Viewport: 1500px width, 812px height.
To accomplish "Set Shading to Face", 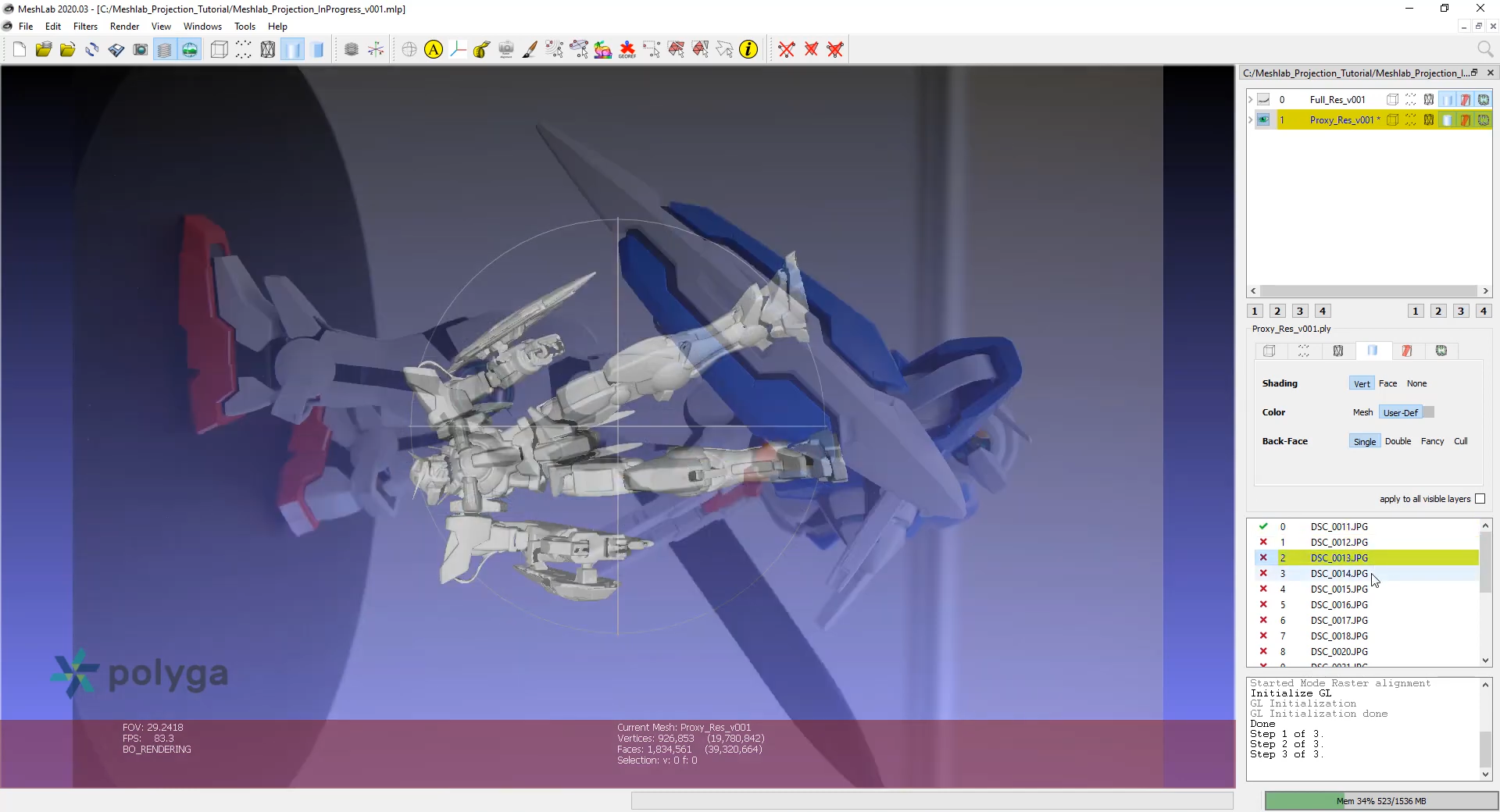I will pyautogui.click(x=1388, y=383).
